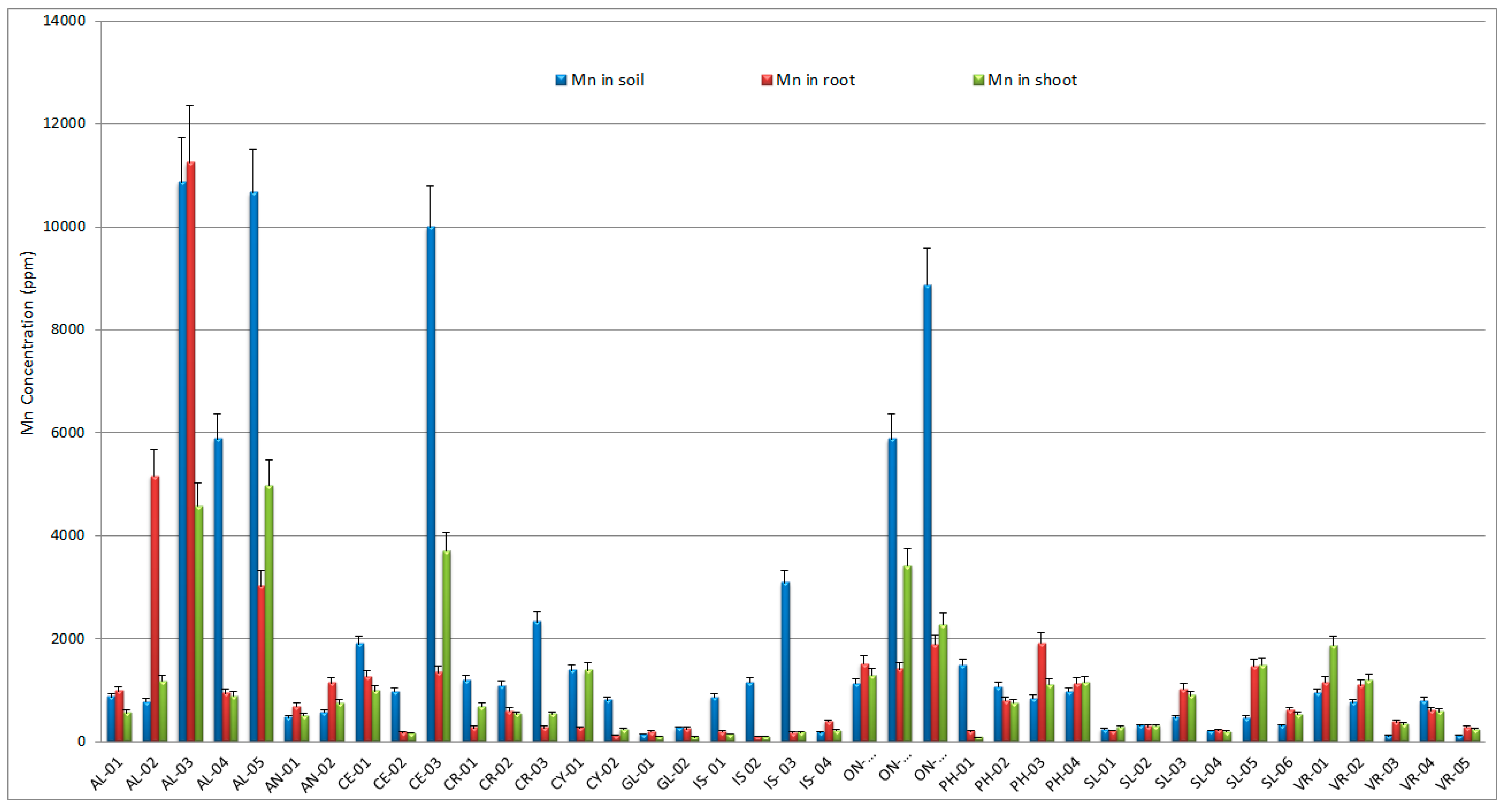
Task: Select the 'Mn in shoot' legend text
Action: click(x=1032, y=80)
